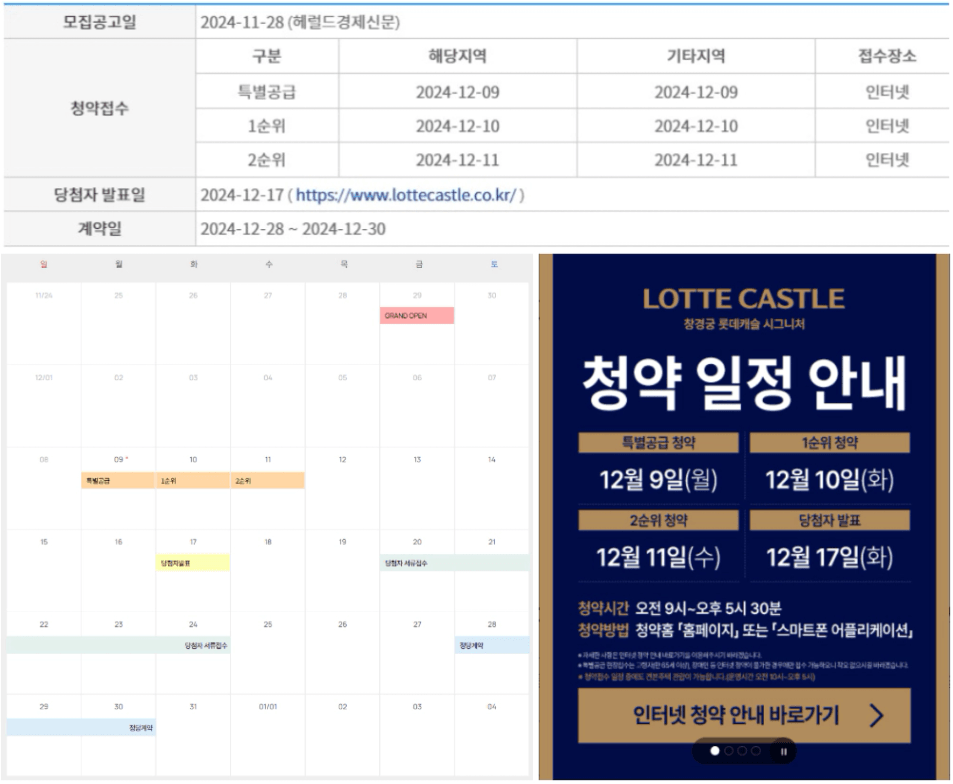953x784 pixels.
Task: Click the 2순위 table row label
Action: coord(267,160)
